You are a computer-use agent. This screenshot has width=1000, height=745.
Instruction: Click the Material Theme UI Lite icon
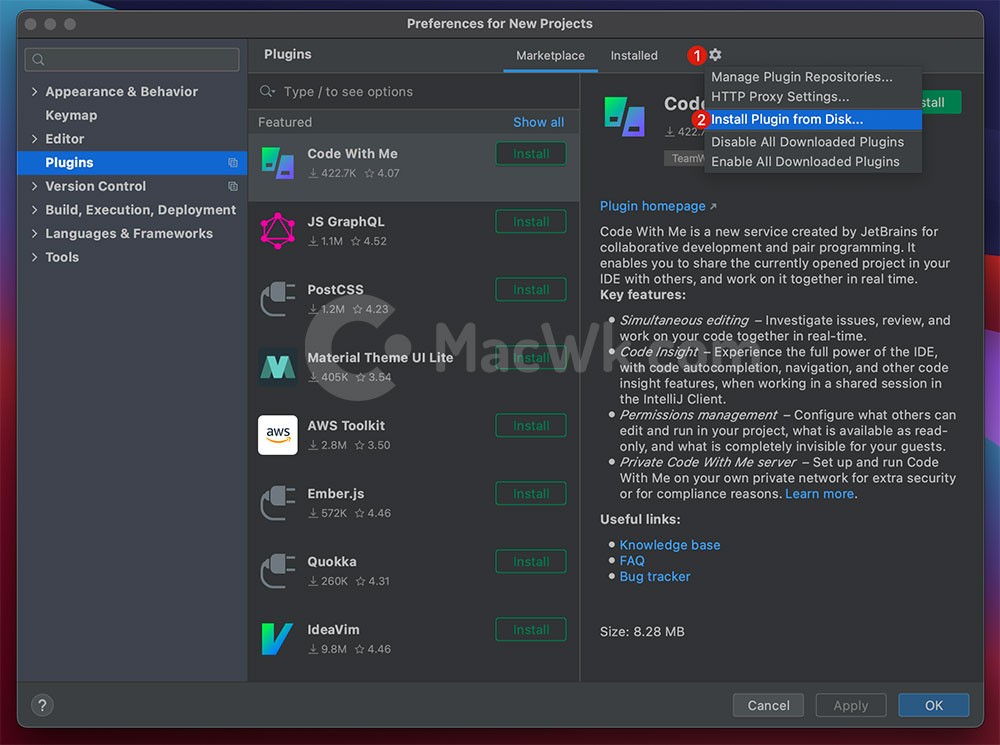(x=277, y=367)
